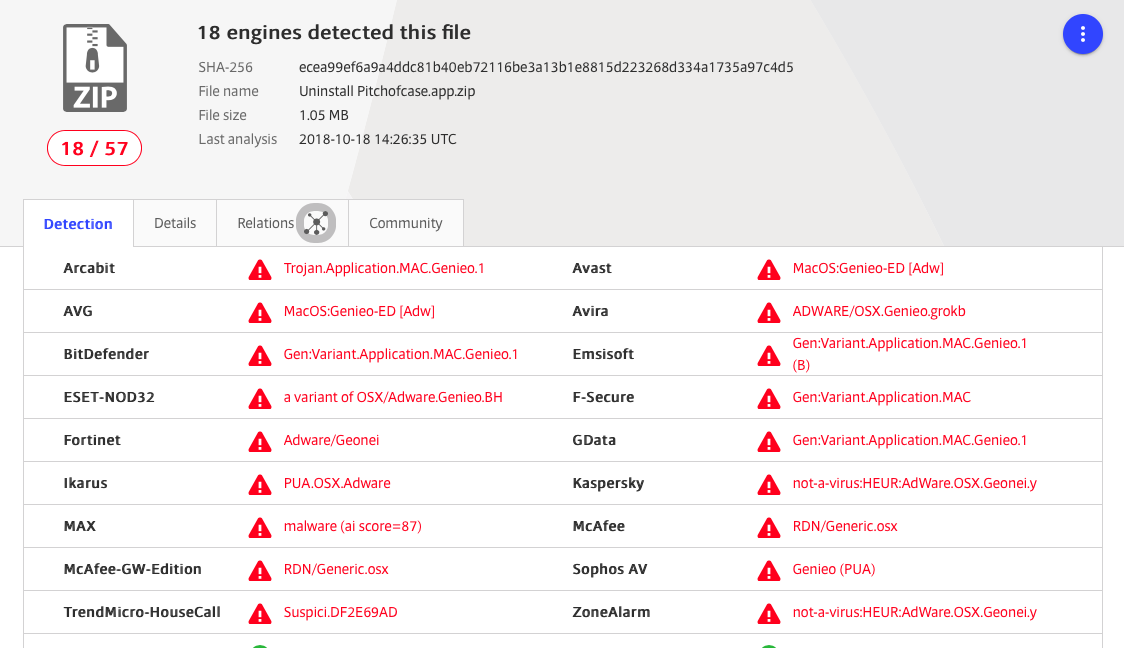Click the Fortinet detection alert icon
The width and height of the screenshot is (1124, 648).
pyautogui.click(x=260, y=441)
